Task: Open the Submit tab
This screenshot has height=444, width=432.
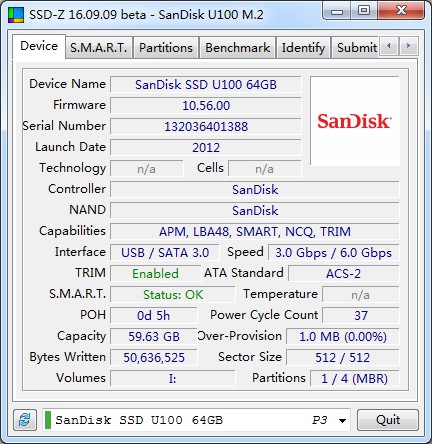Action: coord(355,48)
